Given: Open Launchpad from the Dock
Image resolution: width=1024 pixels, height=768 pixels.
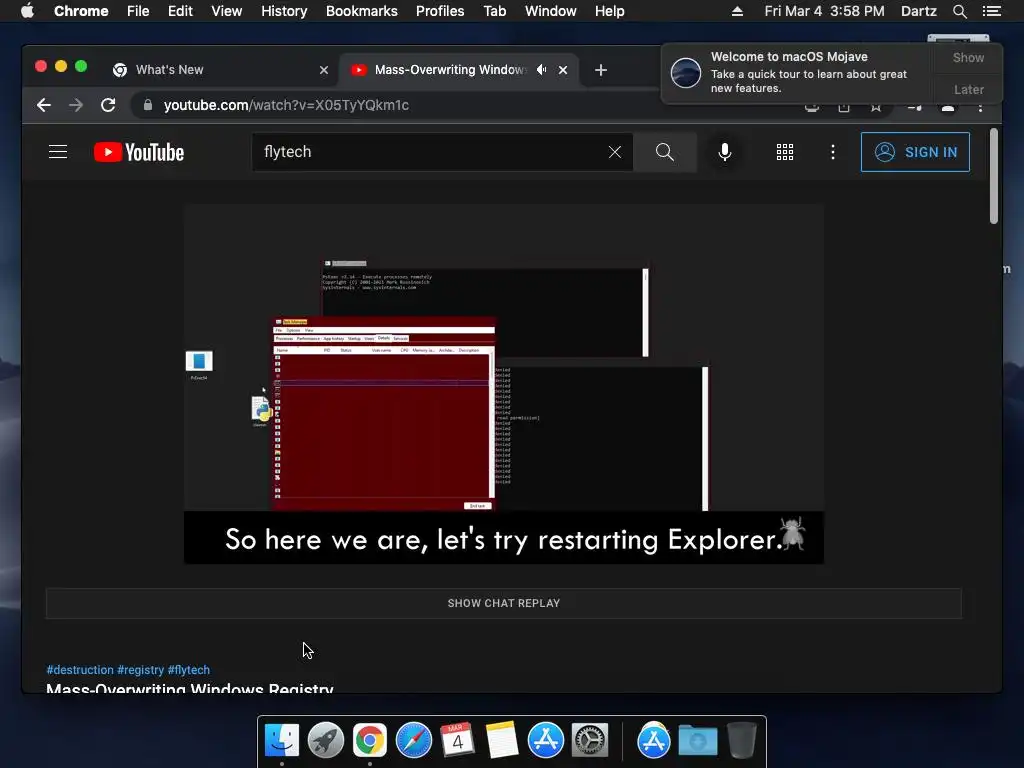Looking at the screenshot, I should point(326,741).
